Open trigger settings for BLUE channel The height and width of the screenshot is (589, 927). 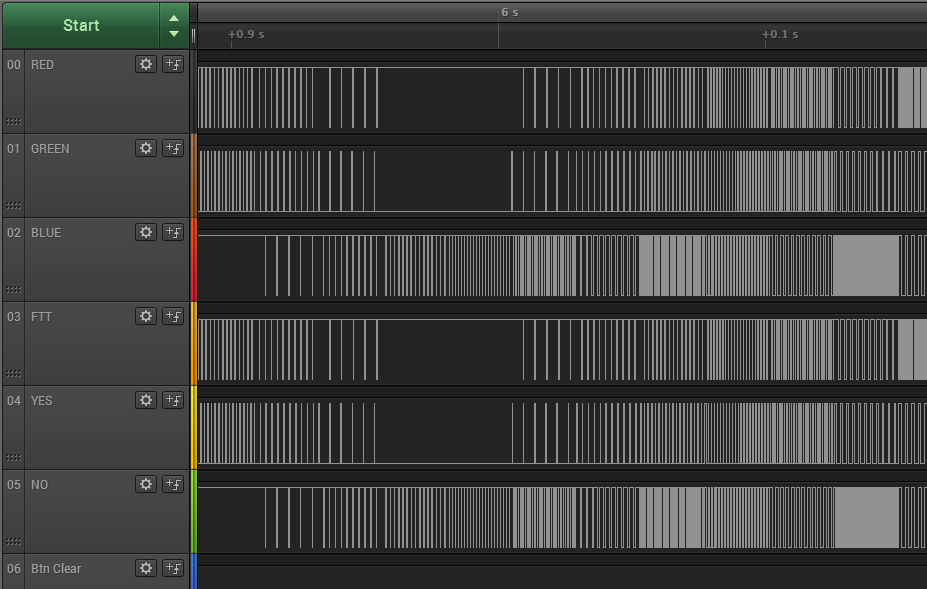[x=173, y=232]
